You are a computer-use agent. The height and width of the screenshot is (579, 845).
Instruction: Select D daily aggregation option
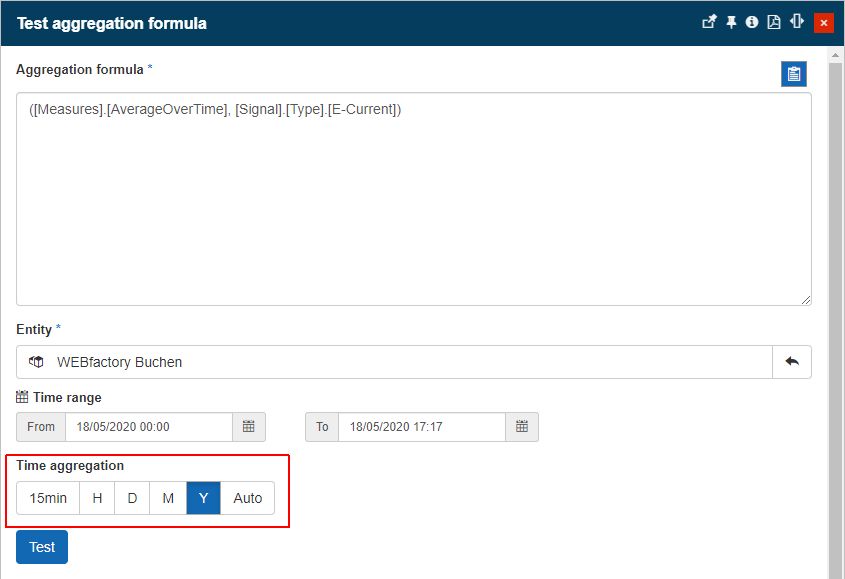click(132, 498)
